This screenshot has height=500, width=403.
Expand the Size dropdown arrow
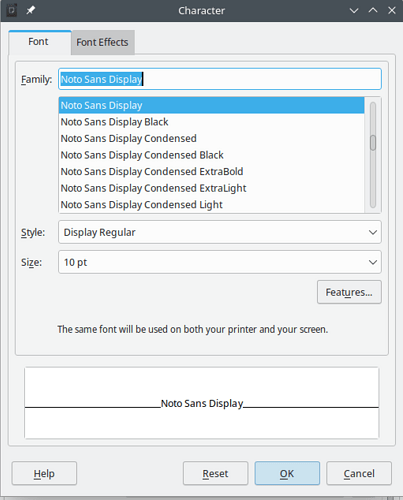tap(373, 262)
